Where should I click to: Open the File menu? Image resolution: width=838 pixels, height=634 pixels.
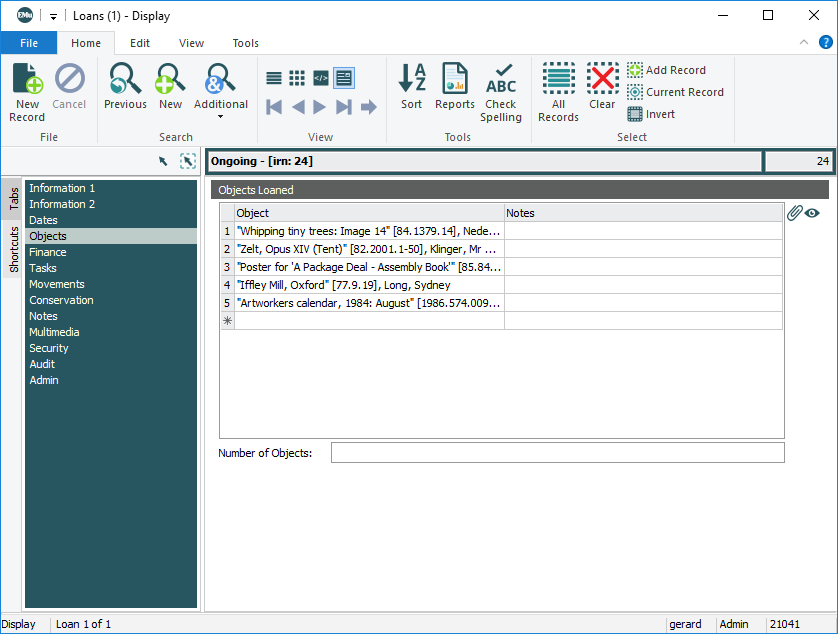click(29, 43)
